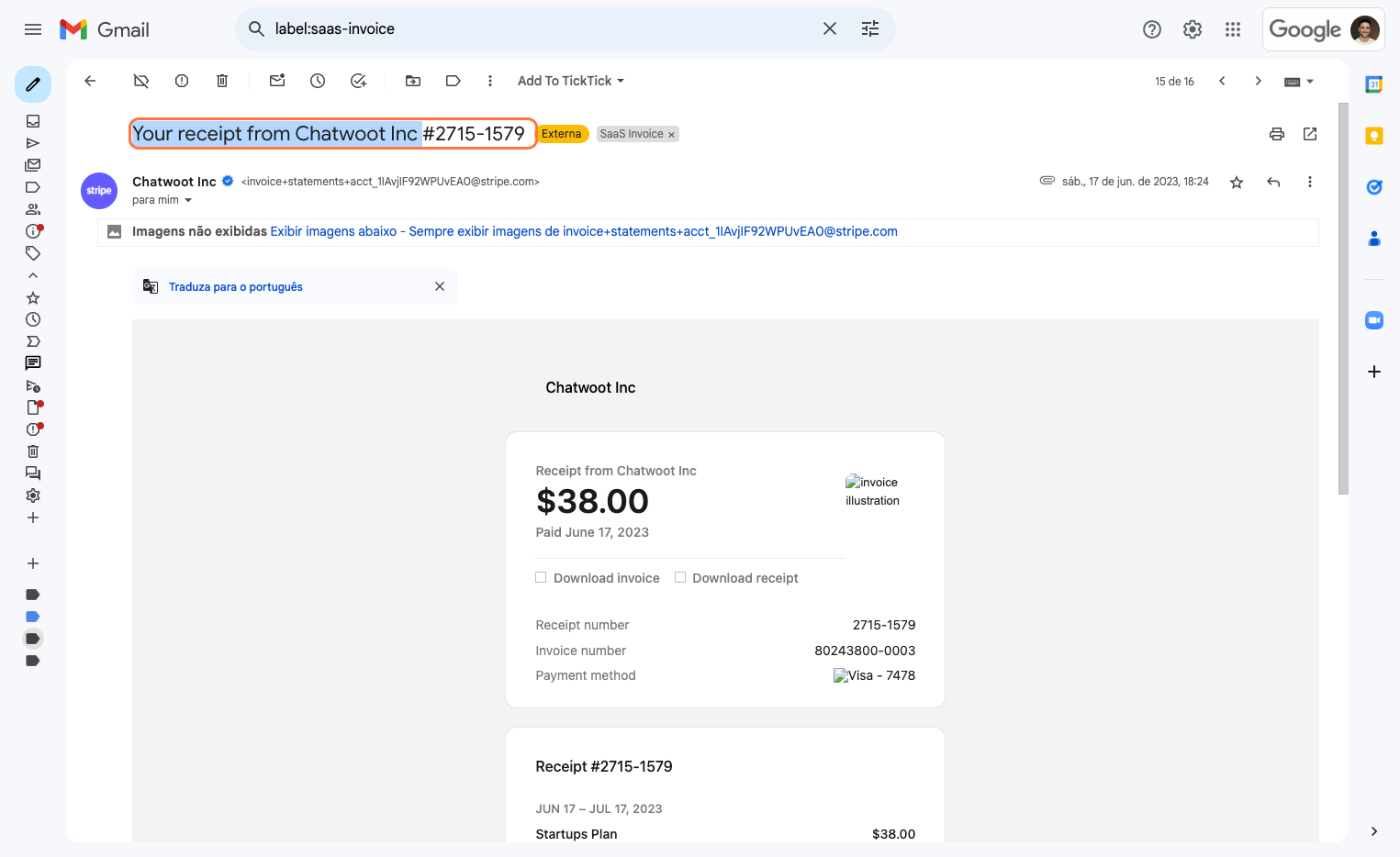
Task: Click 'Traduza para o português'
Action: tap(236, 286)
